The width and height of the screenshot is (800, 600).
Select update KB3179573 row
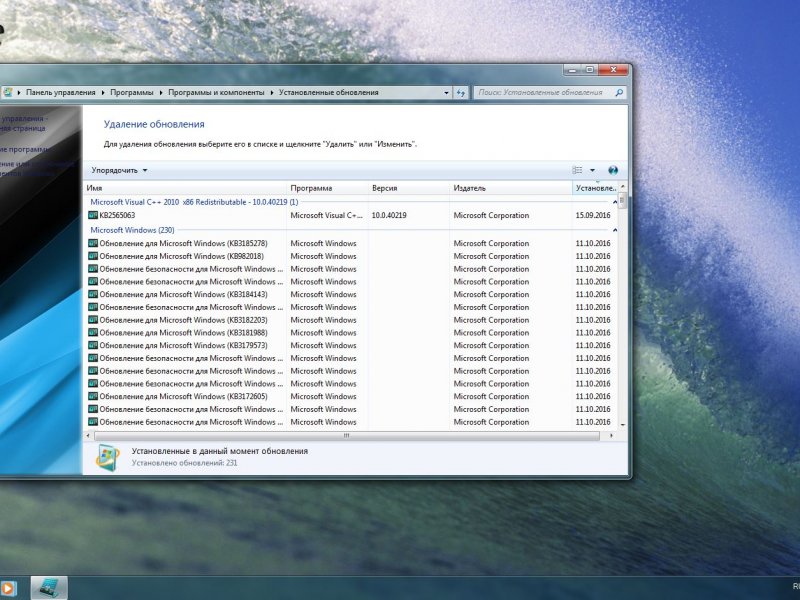351,345
